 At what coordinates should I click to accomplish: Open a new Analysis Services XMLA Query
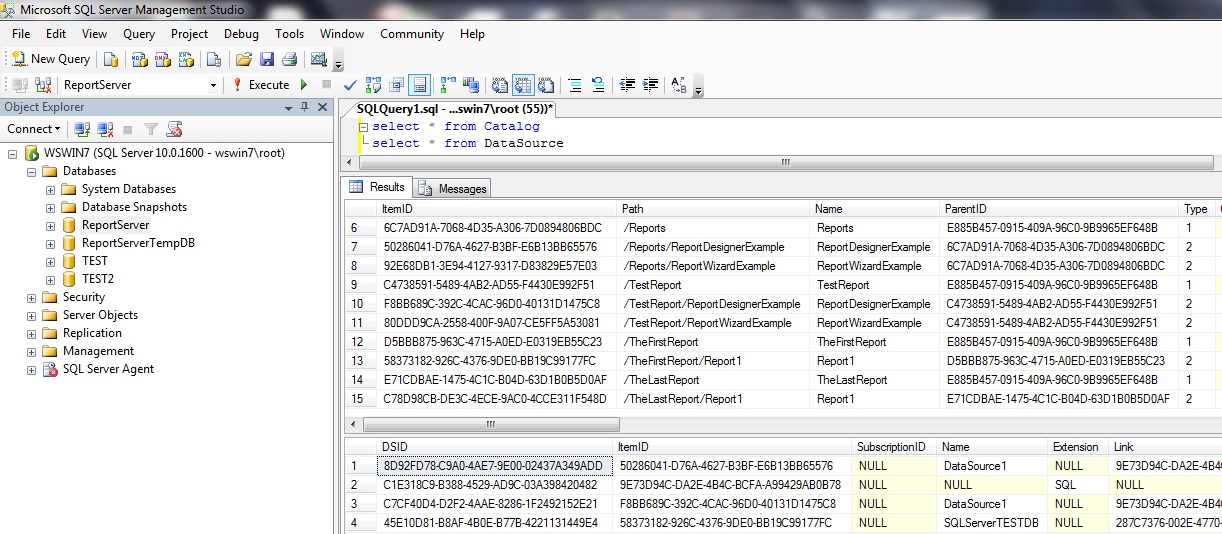185,59
